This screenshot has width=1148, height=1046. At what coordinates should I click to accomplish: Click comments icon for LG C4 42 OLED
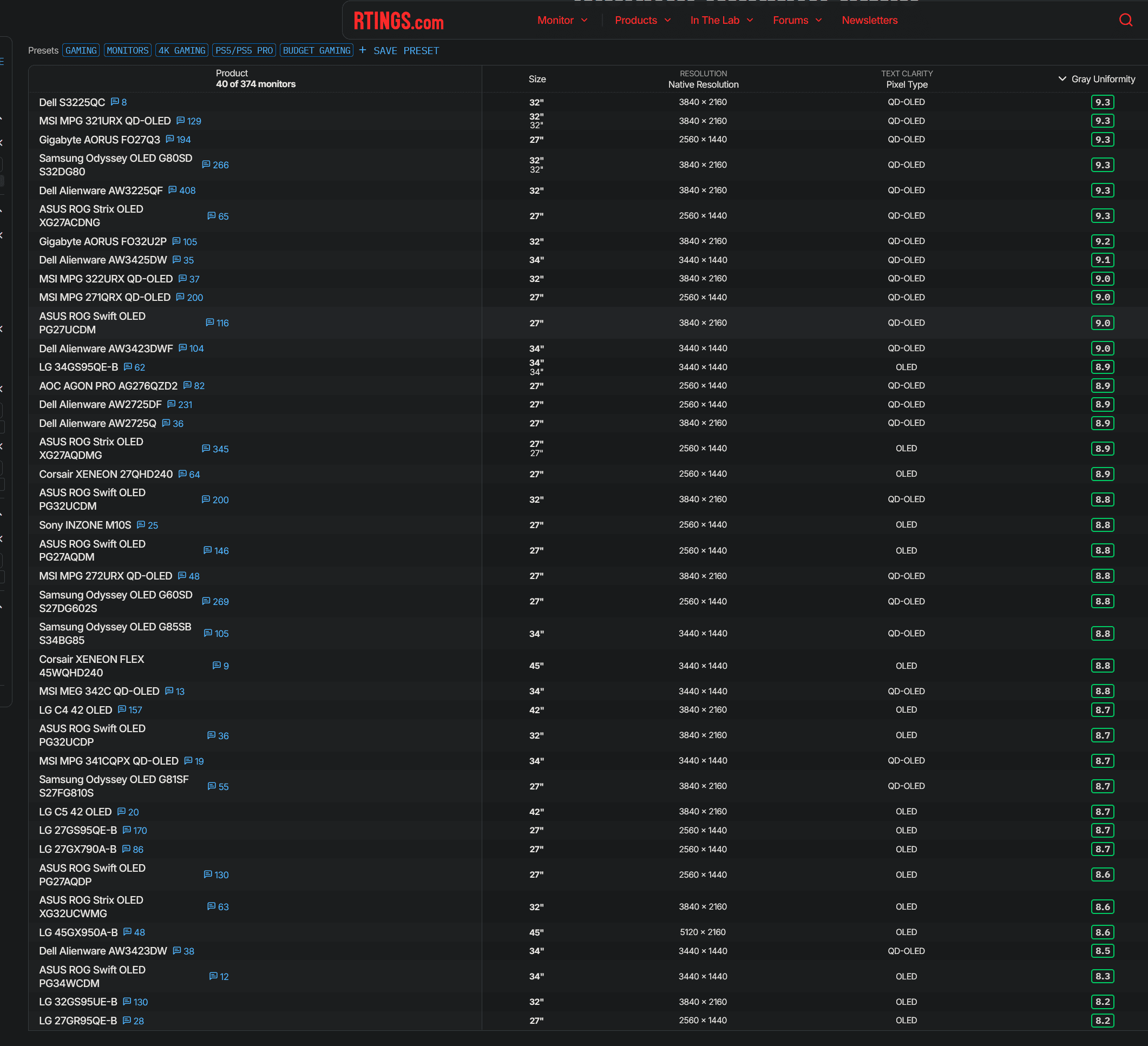(x=122, y=709)
